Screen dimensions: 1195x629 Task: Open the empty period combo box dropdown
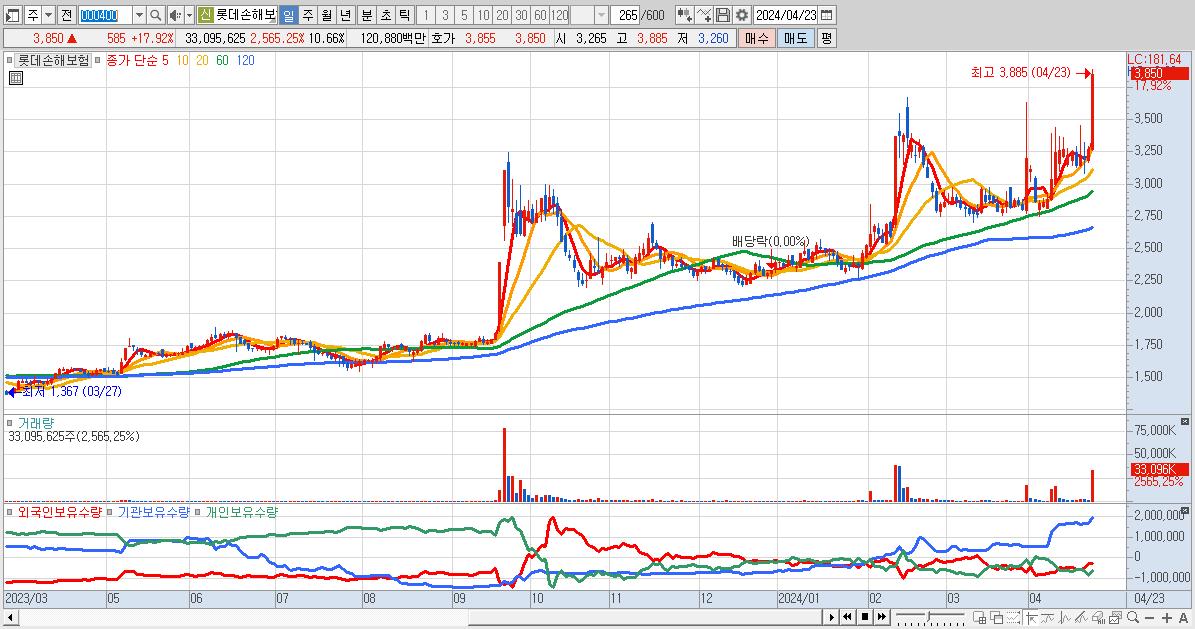(601, 14)
